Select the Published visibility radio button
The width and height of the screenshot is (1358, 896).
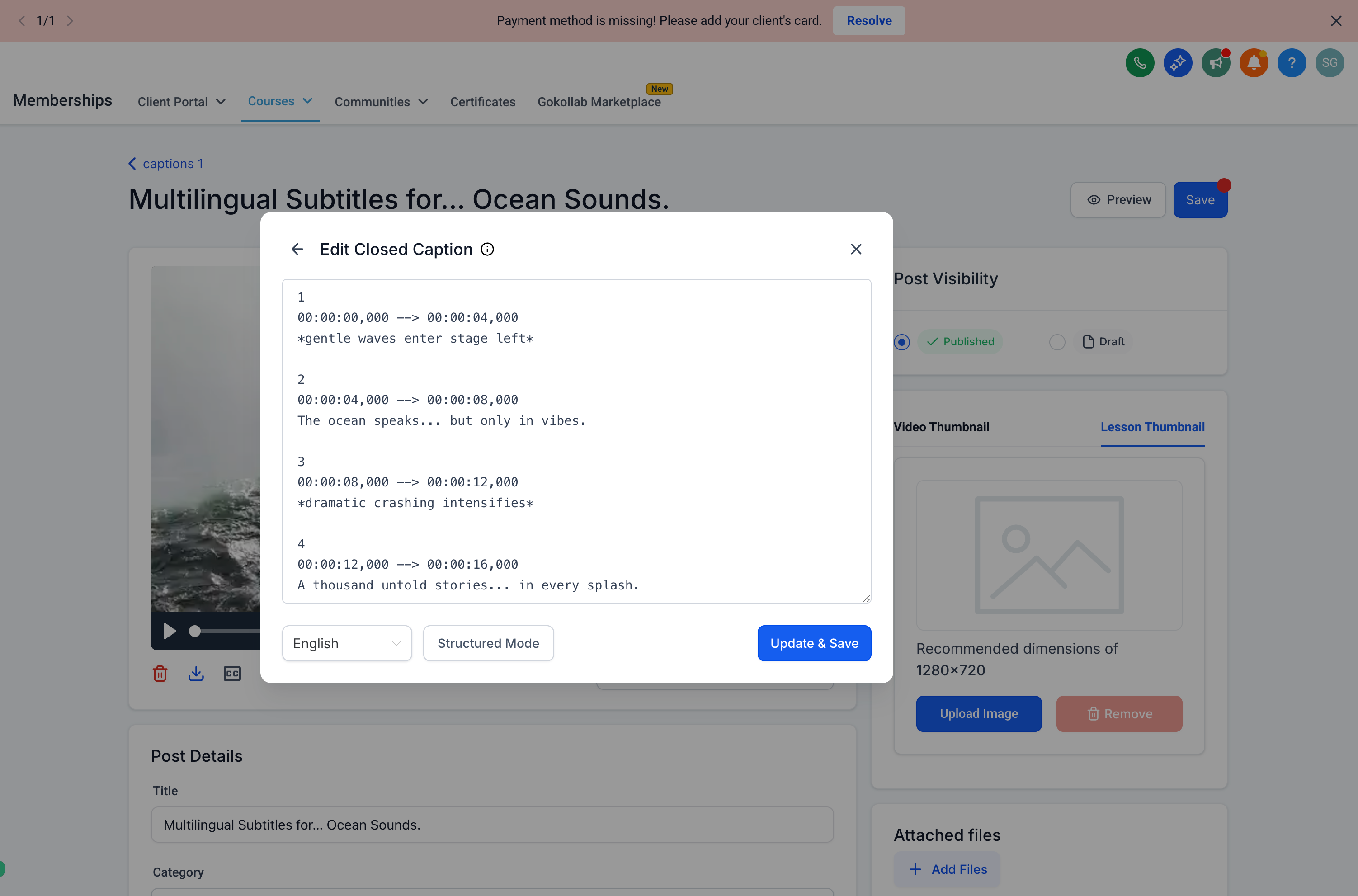point(901,342)
